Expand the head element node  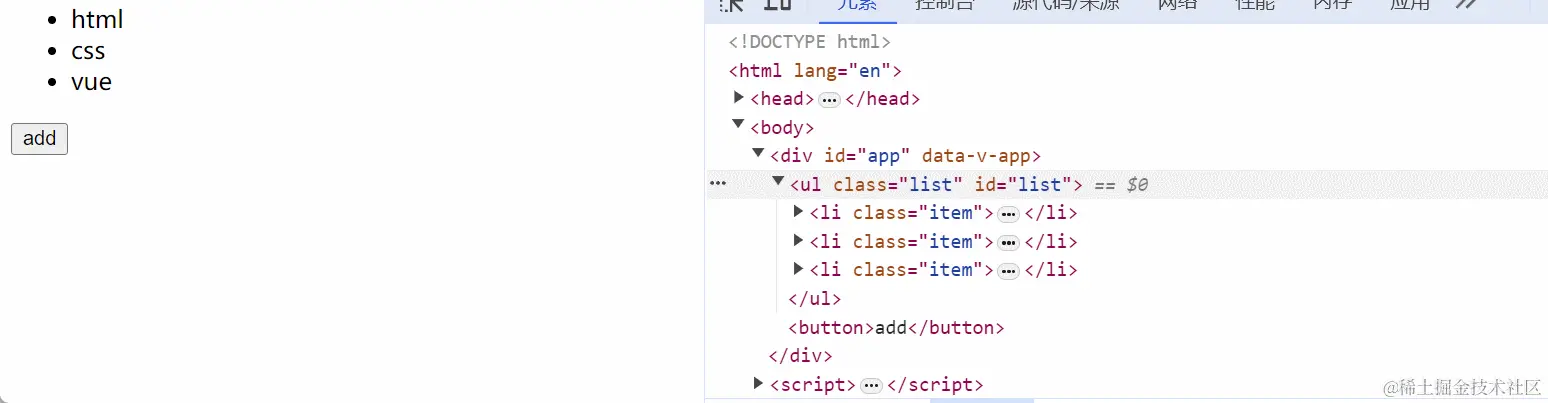click(739, 97)
